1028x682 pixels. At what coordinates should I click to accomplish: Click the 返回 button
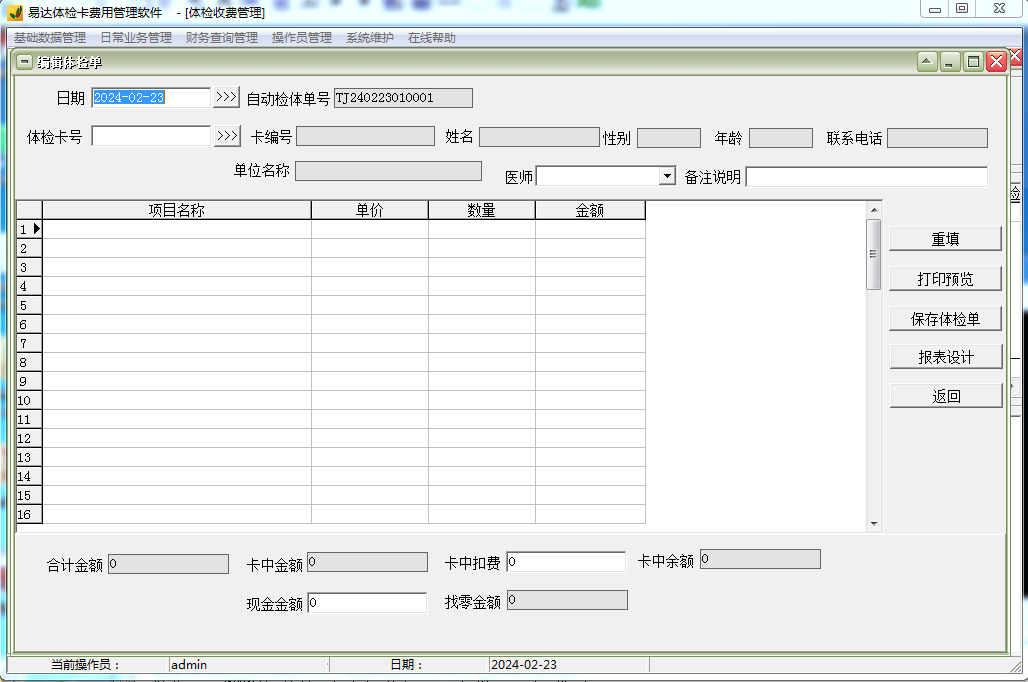[946, 395]
